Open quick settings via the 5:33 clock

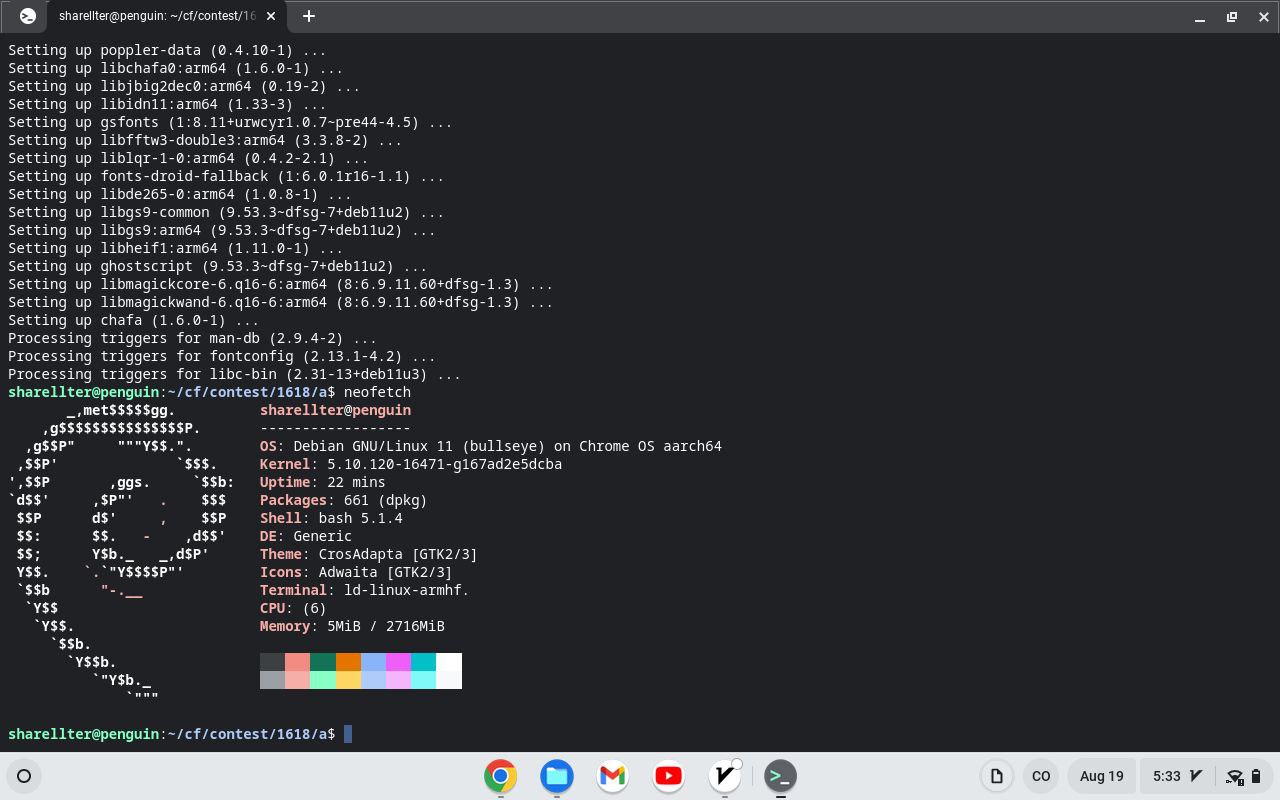[1166, 776]
